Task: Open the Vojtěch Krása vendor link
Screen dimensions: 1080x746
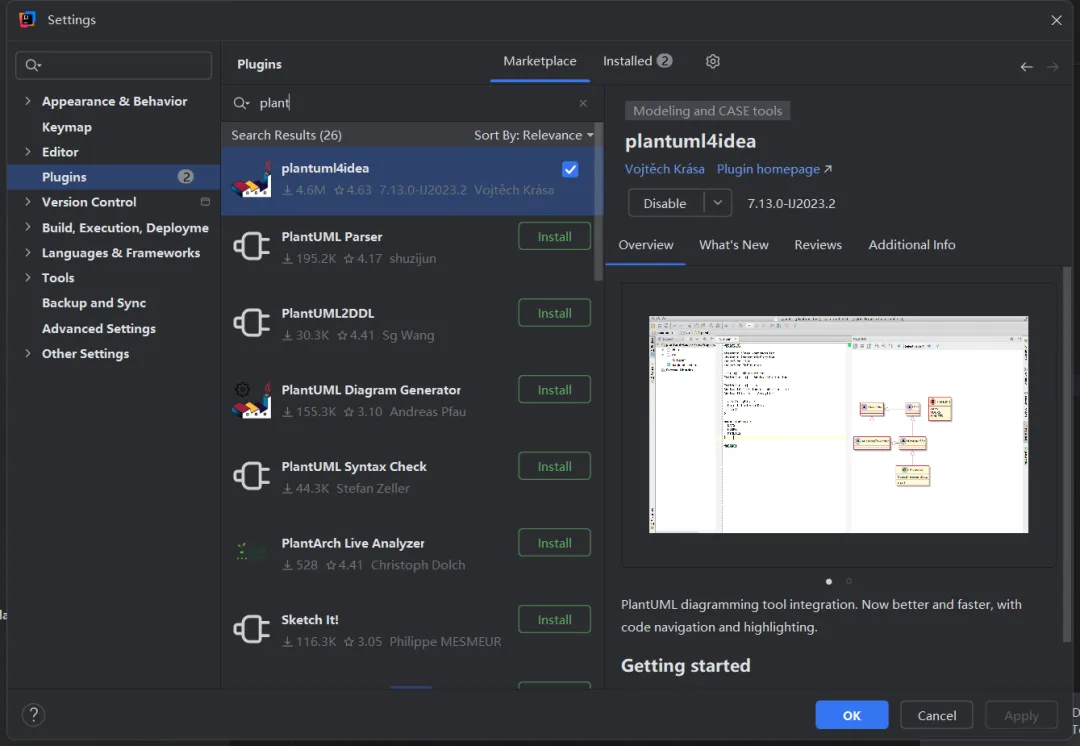Action: (x=664, y=169)
